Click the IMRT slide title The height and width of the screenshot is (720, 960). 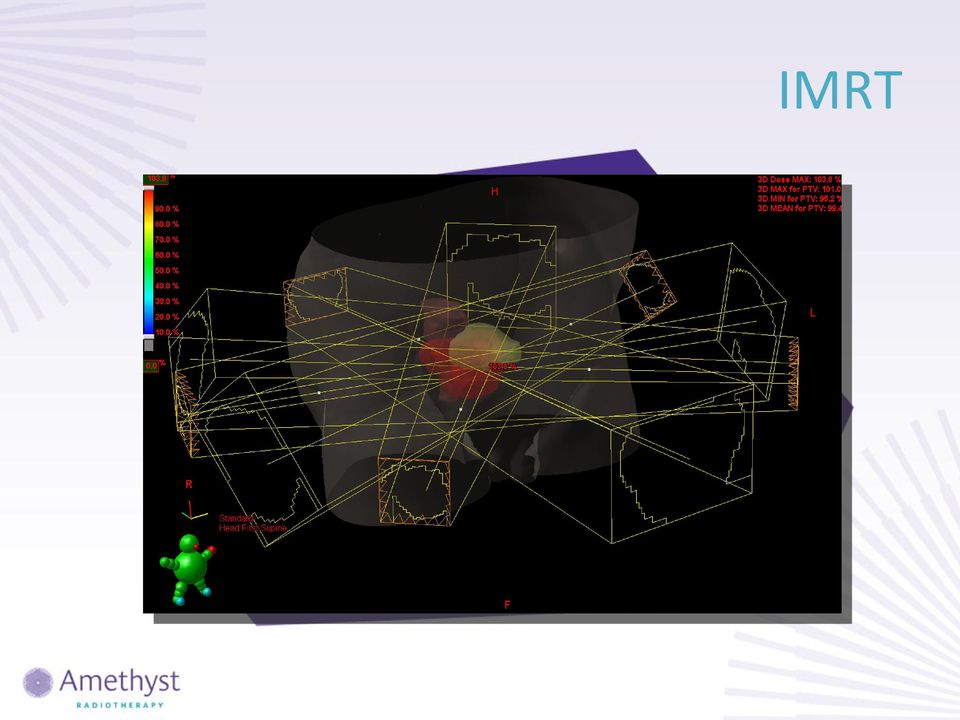click(840, 90)
